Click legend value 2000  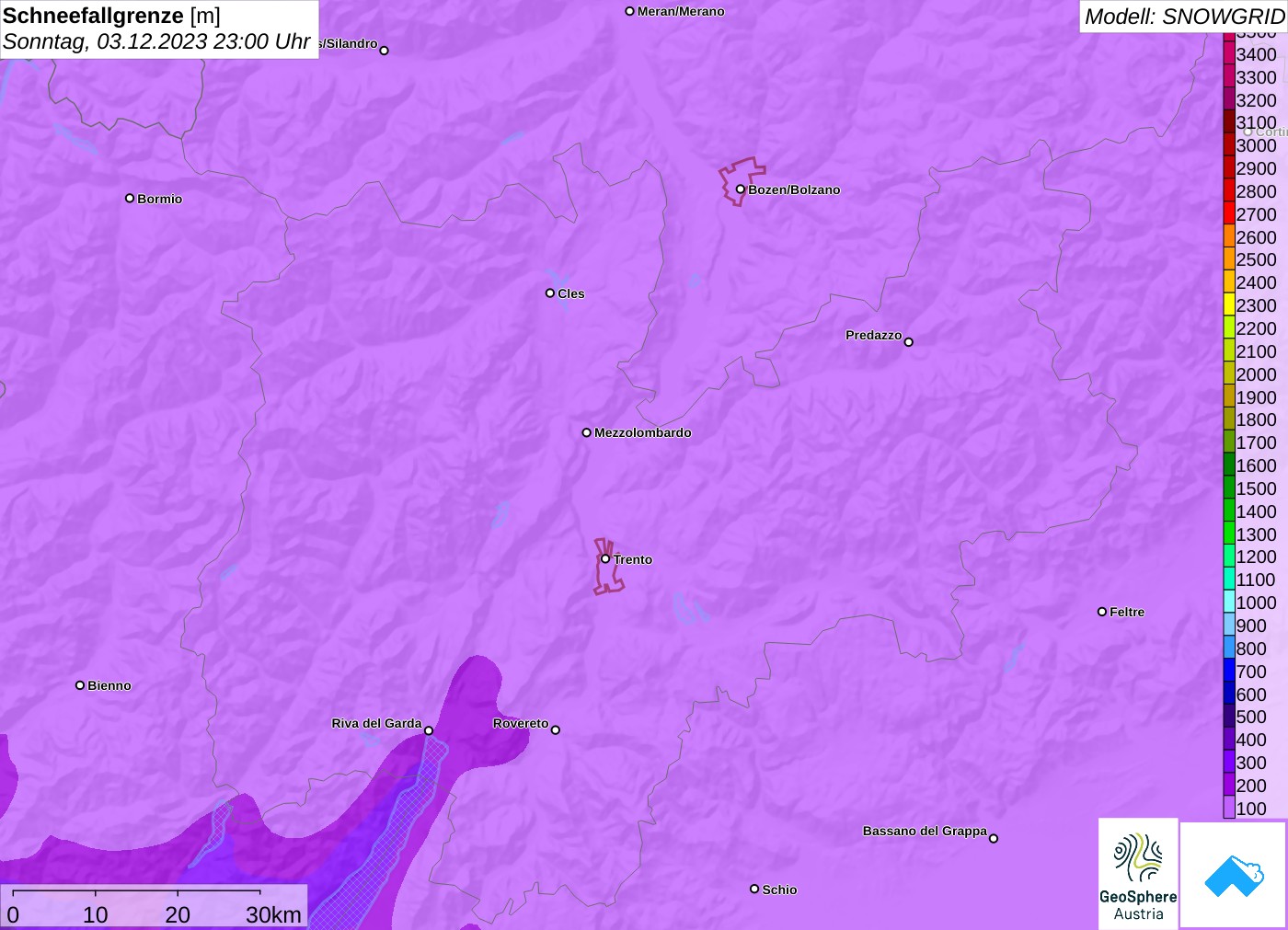click(x=1256, y=374)
